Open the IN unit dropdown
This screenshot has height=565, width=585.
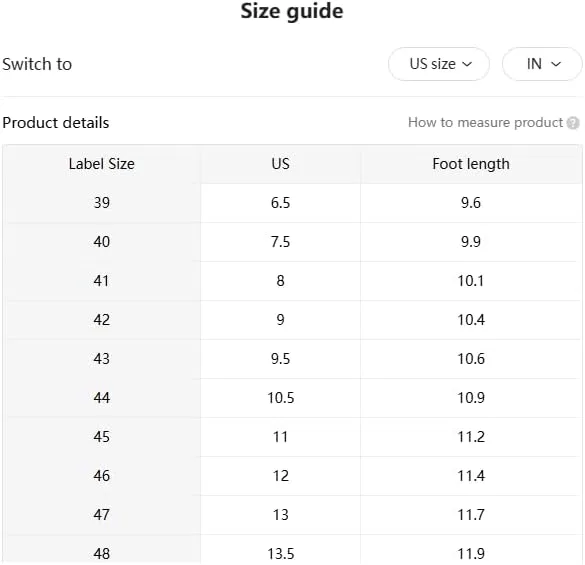point(542,64)
